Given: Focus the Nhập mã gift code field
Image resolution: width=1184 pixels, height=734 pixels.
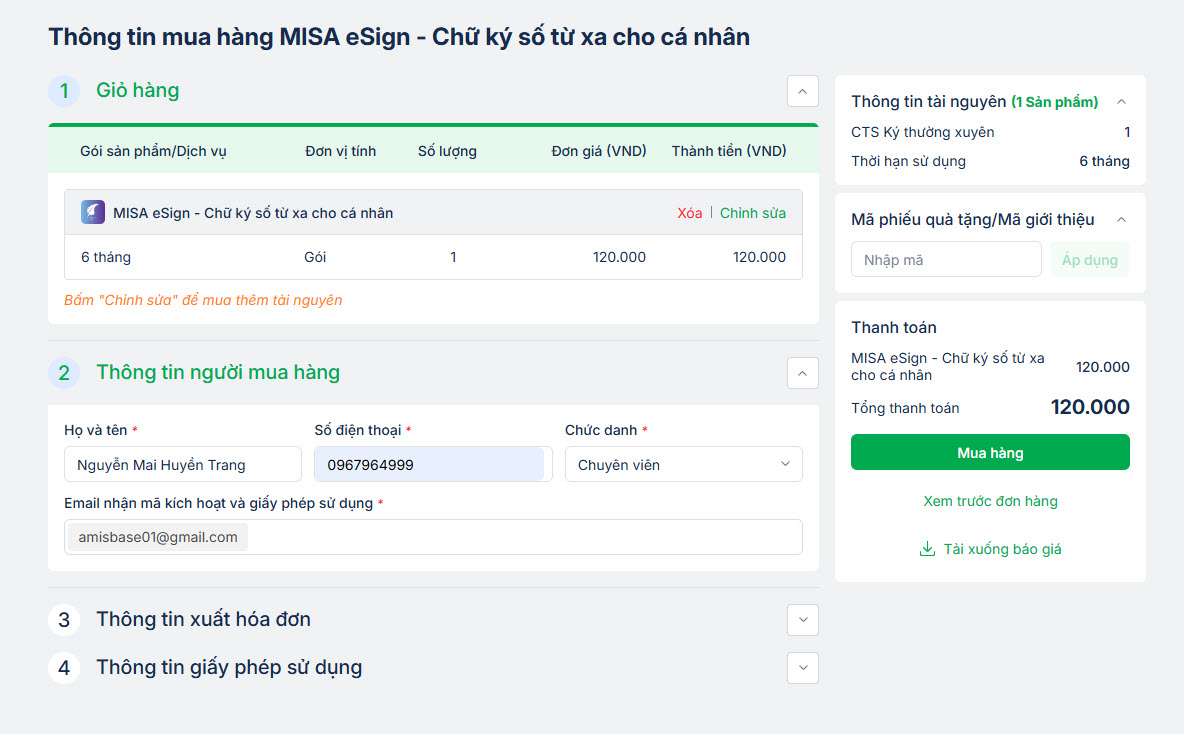Looking at the screenshot, I should pos(945,260).
